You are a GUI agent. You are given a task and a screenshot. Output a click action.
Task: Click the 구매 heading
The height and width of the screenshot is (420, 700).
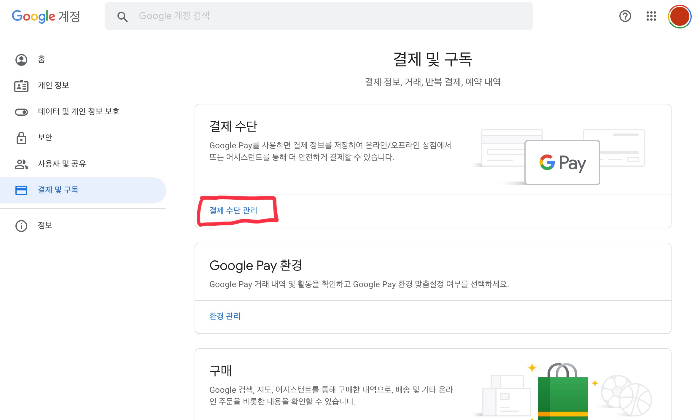point(221,370)
